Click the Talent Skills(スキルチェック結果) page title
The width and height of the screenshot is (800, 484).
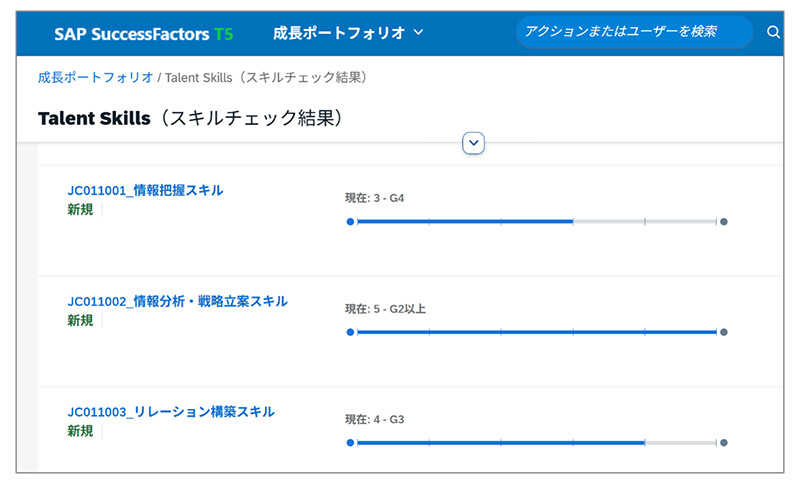[190, 118]
